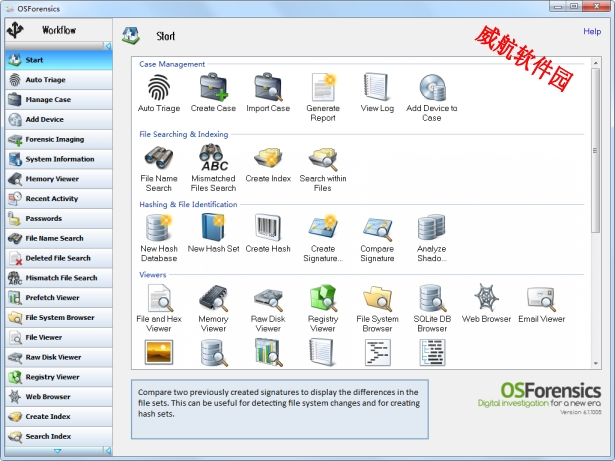Click the Create Index icon
The width and height of the screenshot is (615, 461).
click(x=268, y=158)
